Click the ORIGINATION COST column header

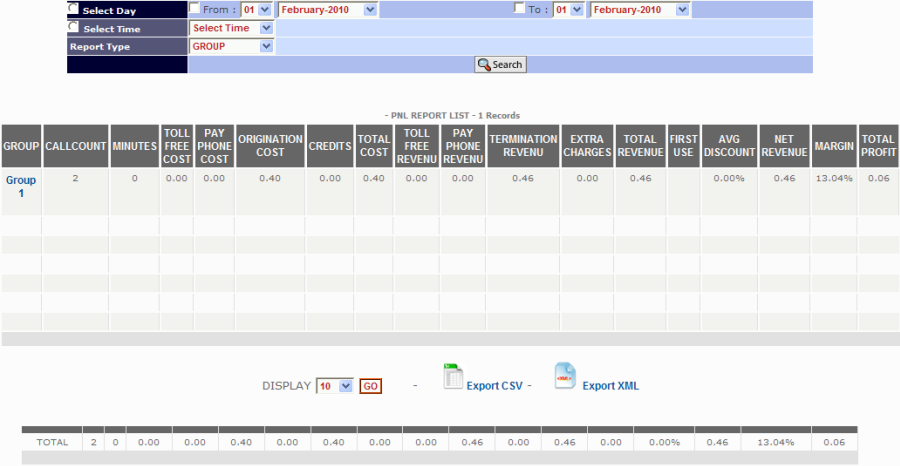pyautogui.click(x=270, y=146)
